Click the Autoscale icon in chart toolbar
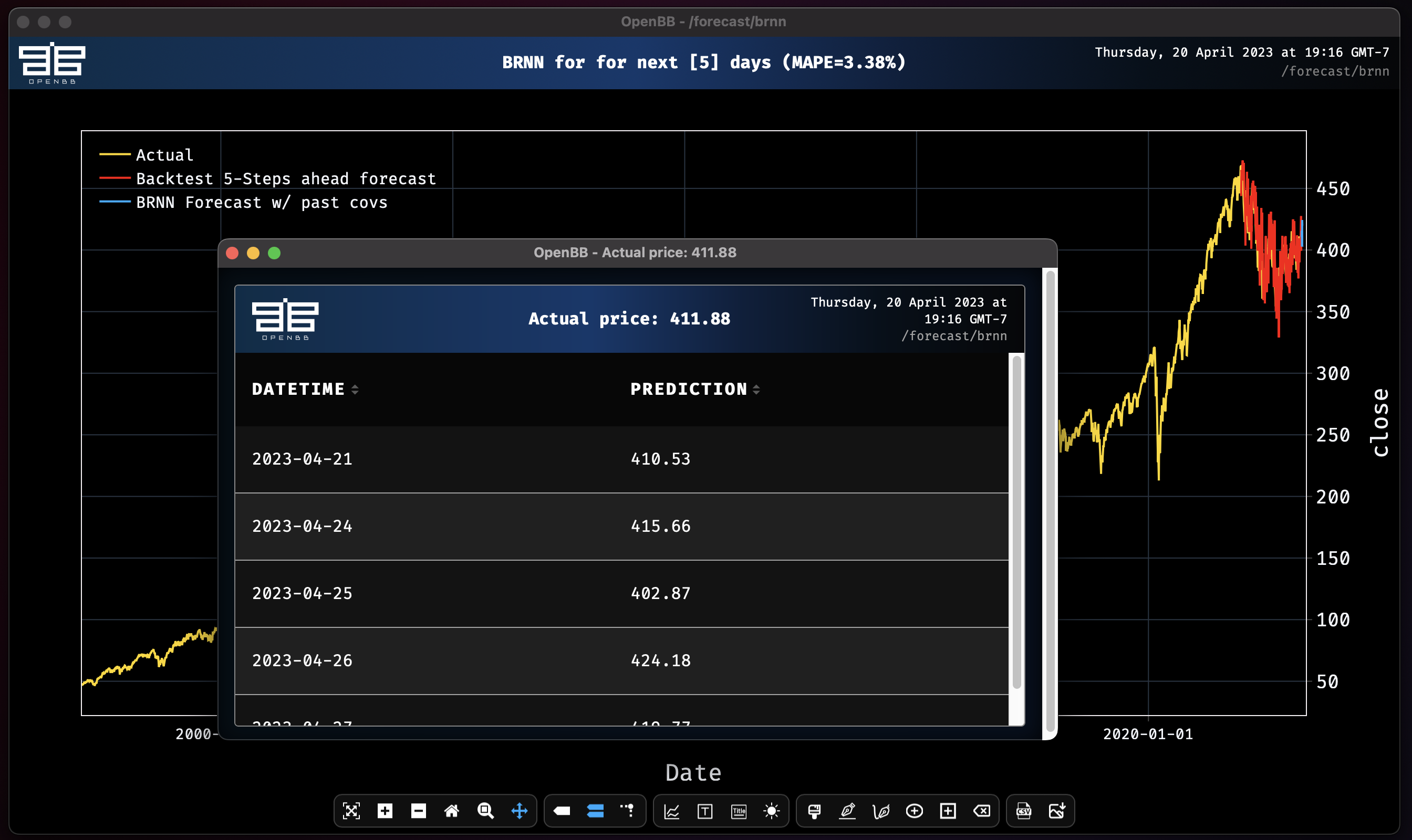The width and height of the screenshot is (1412, 840). pos(351,811)
